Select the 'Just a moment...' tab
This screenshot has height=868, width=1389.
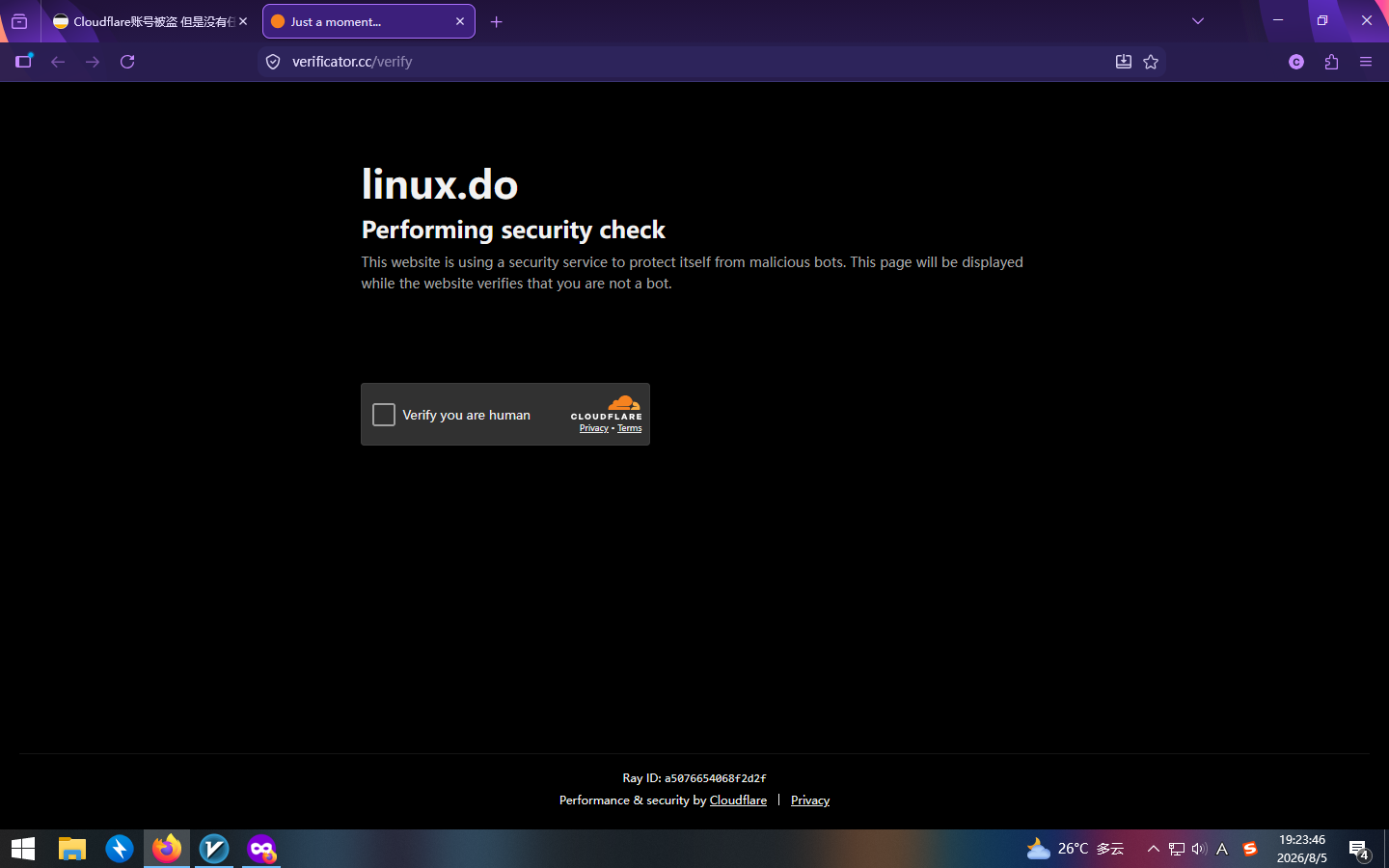(x=368, y=21)
